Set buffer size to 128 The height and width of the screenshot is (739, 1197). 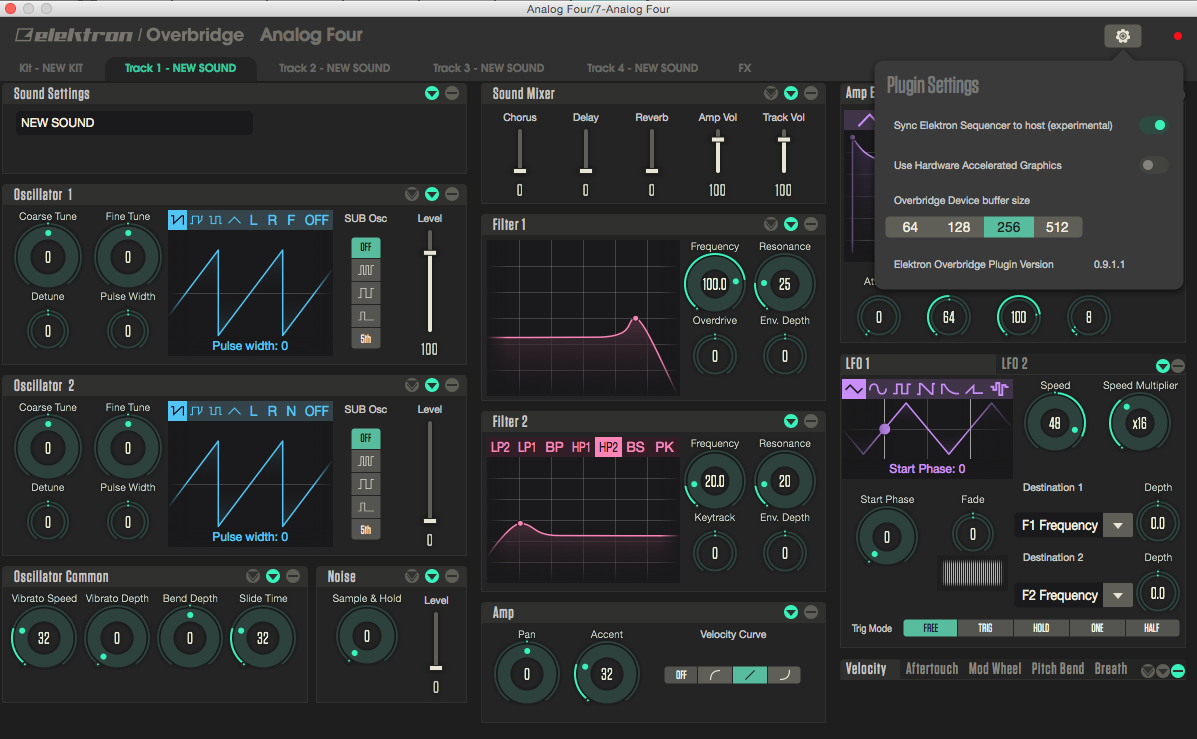click(x=959, y=227)
